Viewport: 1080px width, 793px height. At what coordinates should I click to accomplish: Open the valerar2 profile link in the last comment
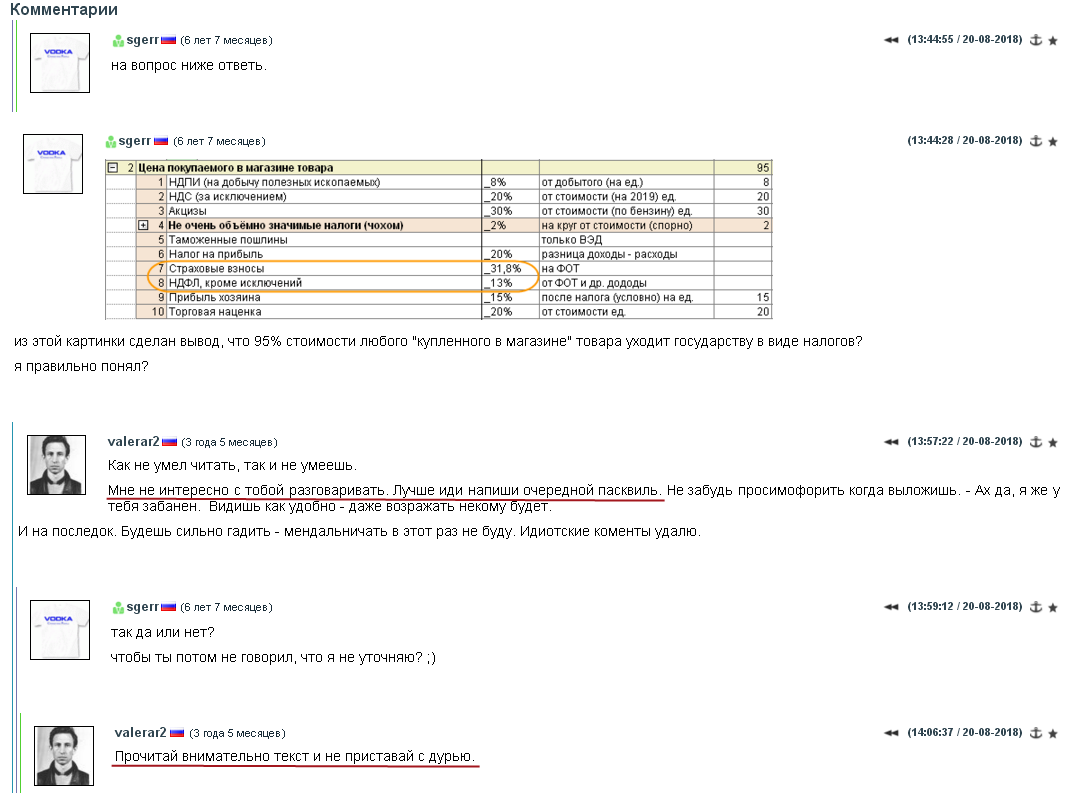click(x=140, y=733)
